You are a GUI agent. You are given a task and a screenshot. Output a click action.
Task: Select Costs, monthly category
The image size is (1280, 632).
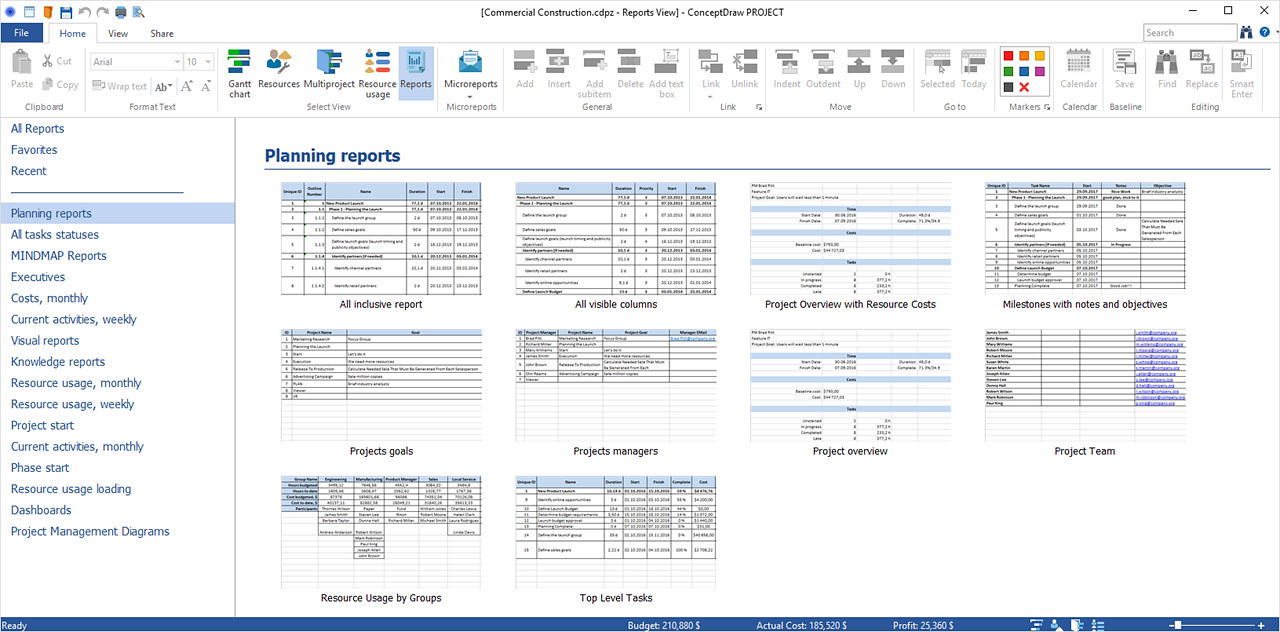coord(49,298)
